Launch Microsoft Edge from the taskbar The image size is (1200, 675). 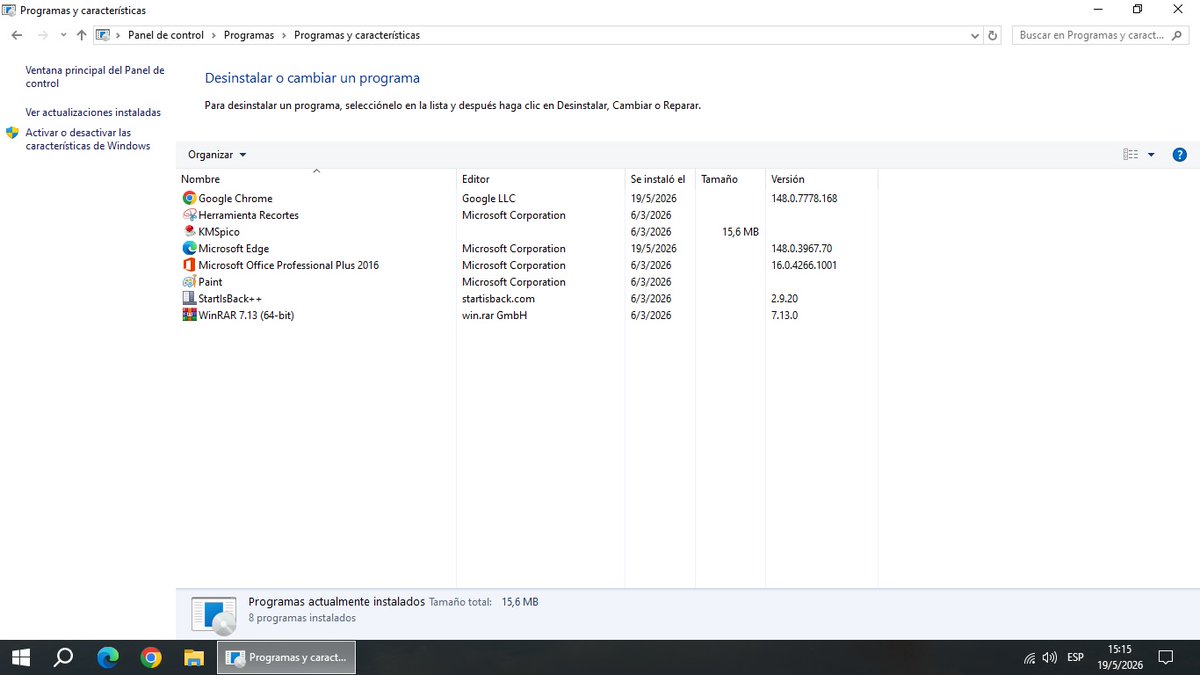(x=107, y=657)
